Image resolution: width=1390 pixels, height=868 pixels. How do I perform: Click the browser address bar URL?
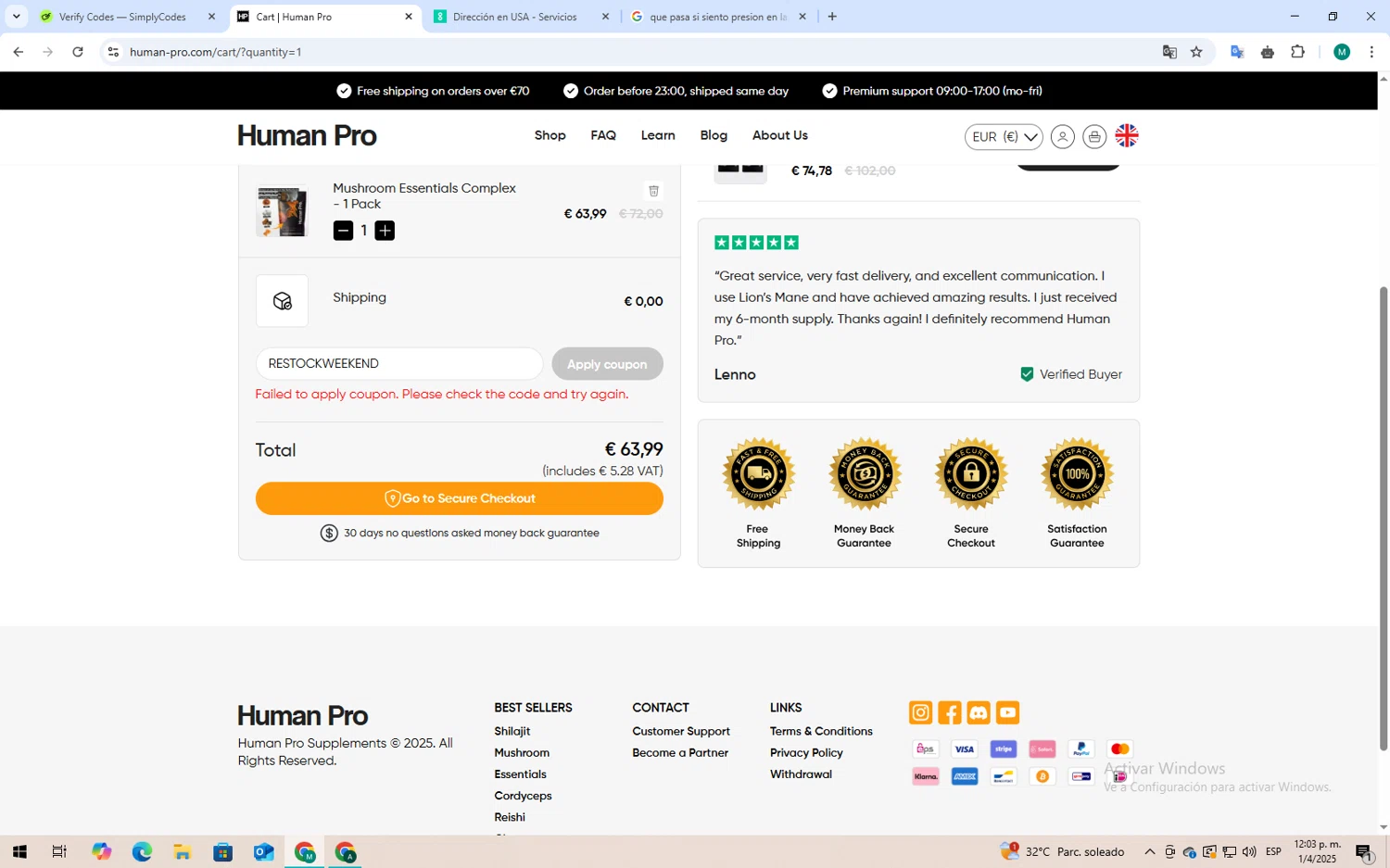216,52
